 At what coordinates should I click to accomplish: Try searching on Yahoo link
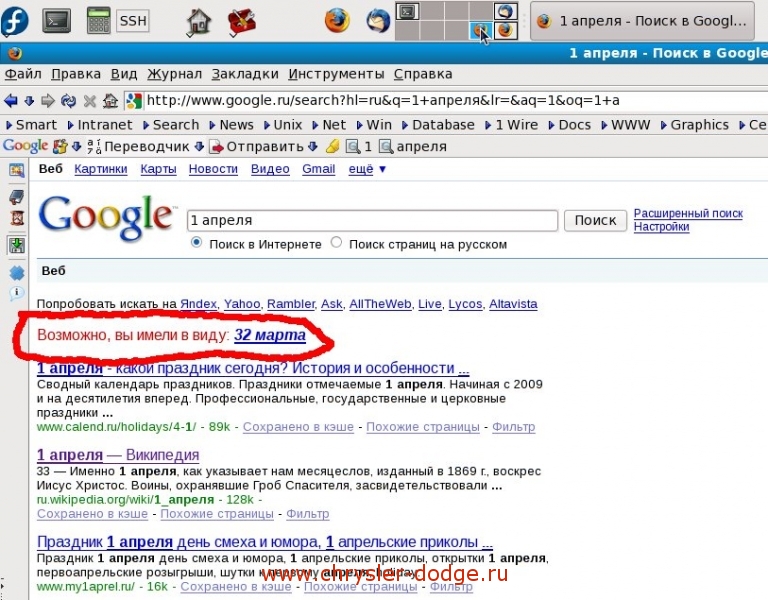tap(242, 304)
